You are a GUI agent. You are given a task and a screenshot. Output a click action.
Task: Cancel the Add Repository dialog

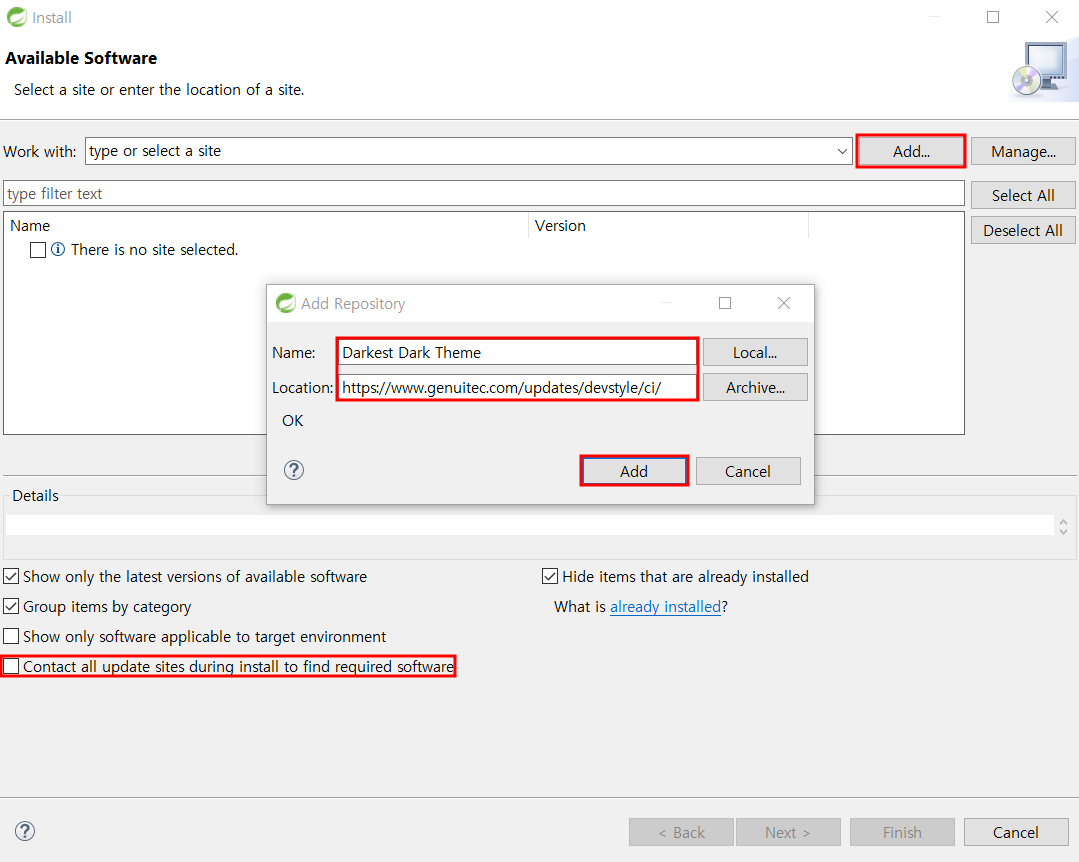point(748,471)
